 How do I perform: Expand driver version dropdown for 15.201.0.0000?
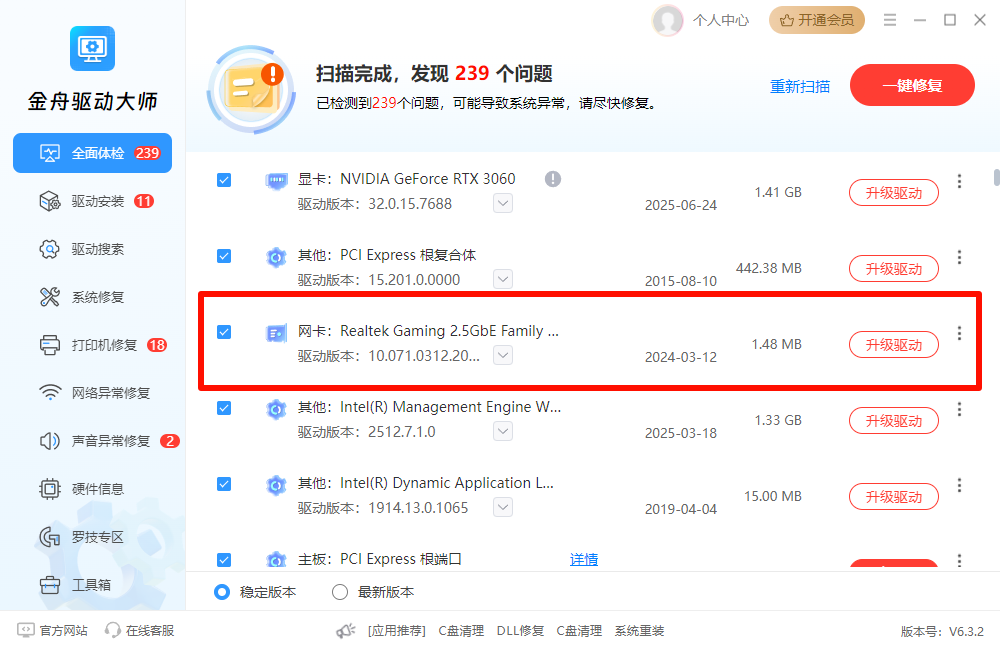tap(503, 279)
